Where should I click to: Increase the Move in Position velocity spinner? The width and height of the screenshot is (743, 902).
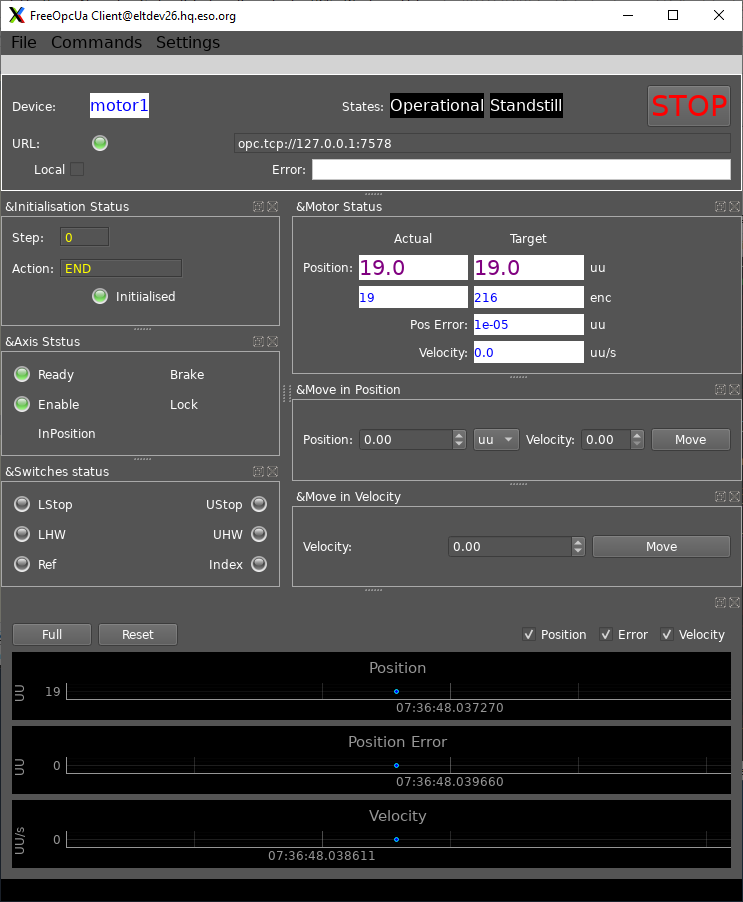pos(638,435)
